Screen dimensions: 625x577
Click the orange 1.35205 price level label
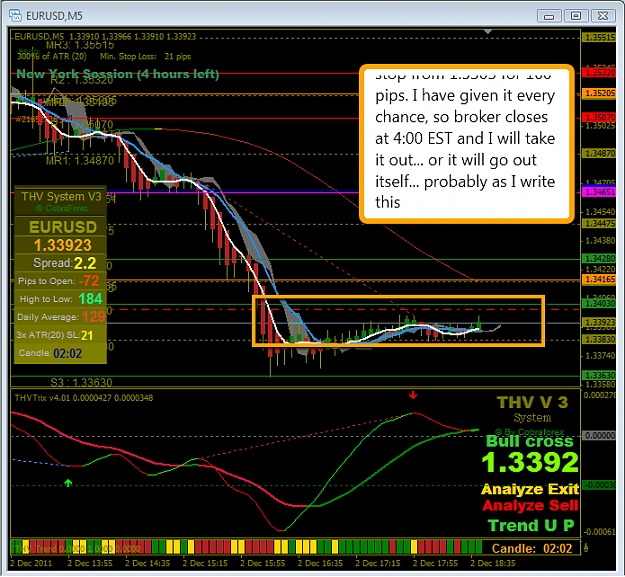tap(599, 93)
